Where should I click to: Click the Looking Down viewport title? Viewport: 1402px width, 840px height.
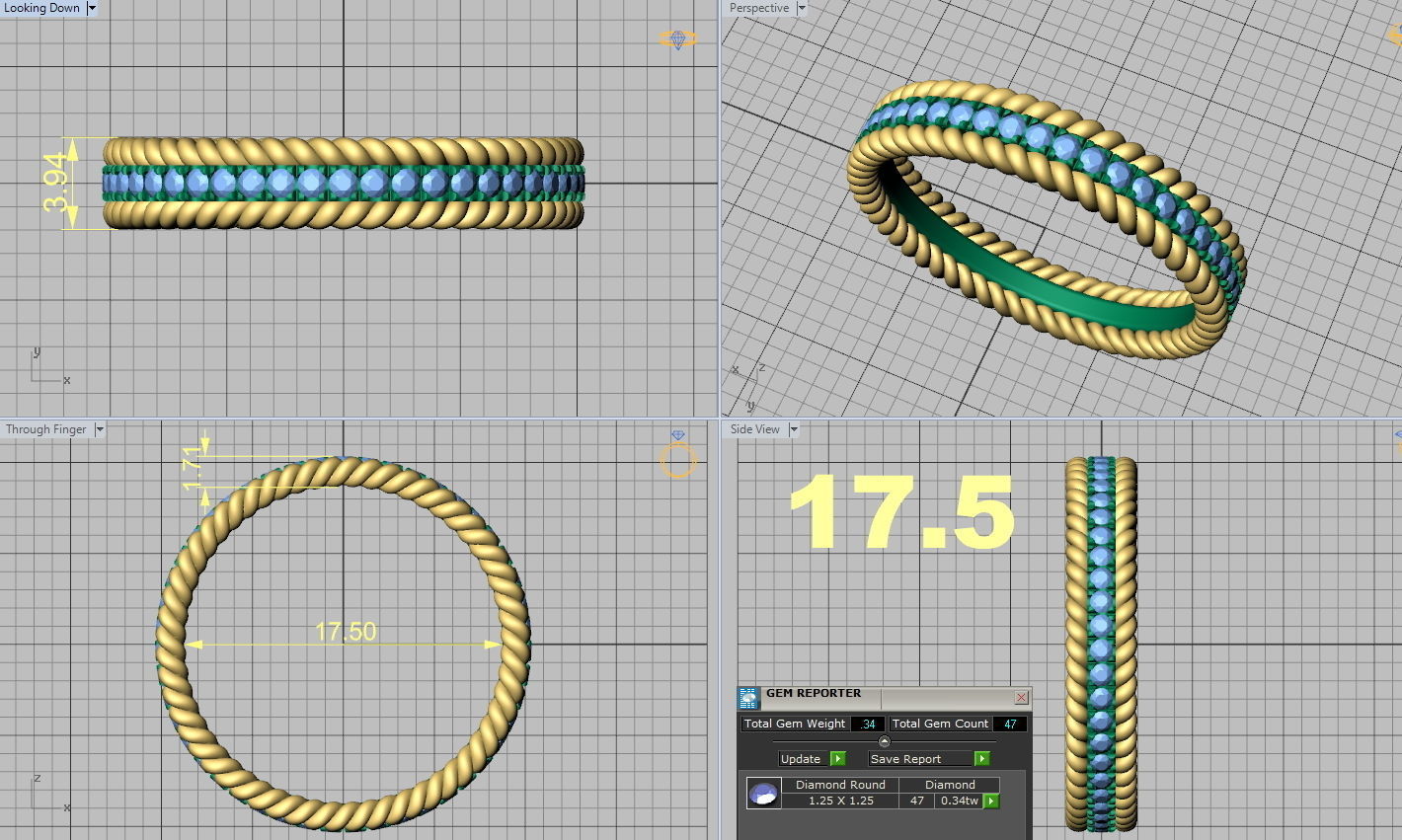(42, 8)
